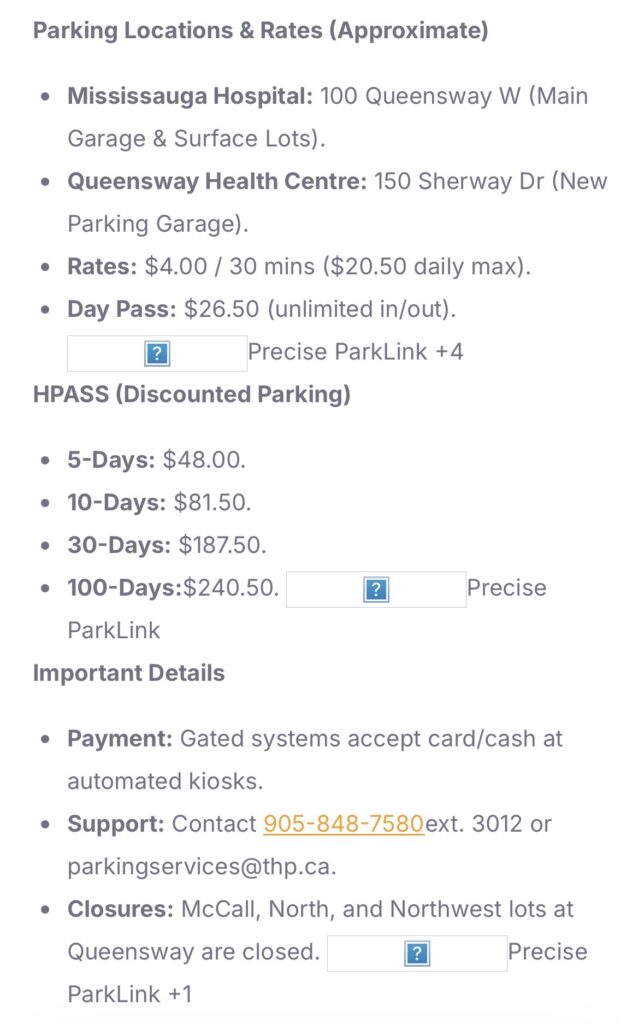Screen dimensions: 644x1024
Task: Click the 10-Days $81.50 pass item
Action: pos(159,502)
